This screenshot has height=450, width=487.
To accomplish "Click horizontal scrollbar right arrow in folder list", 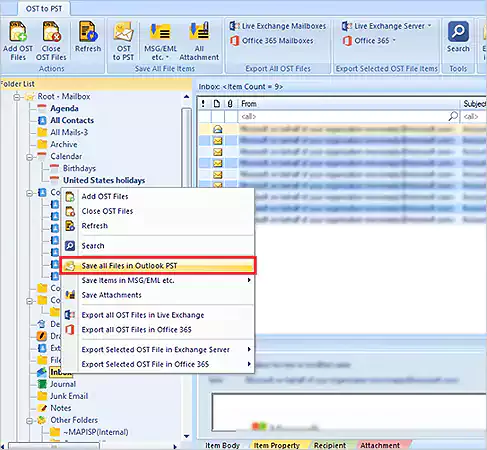I will [175, 446].
